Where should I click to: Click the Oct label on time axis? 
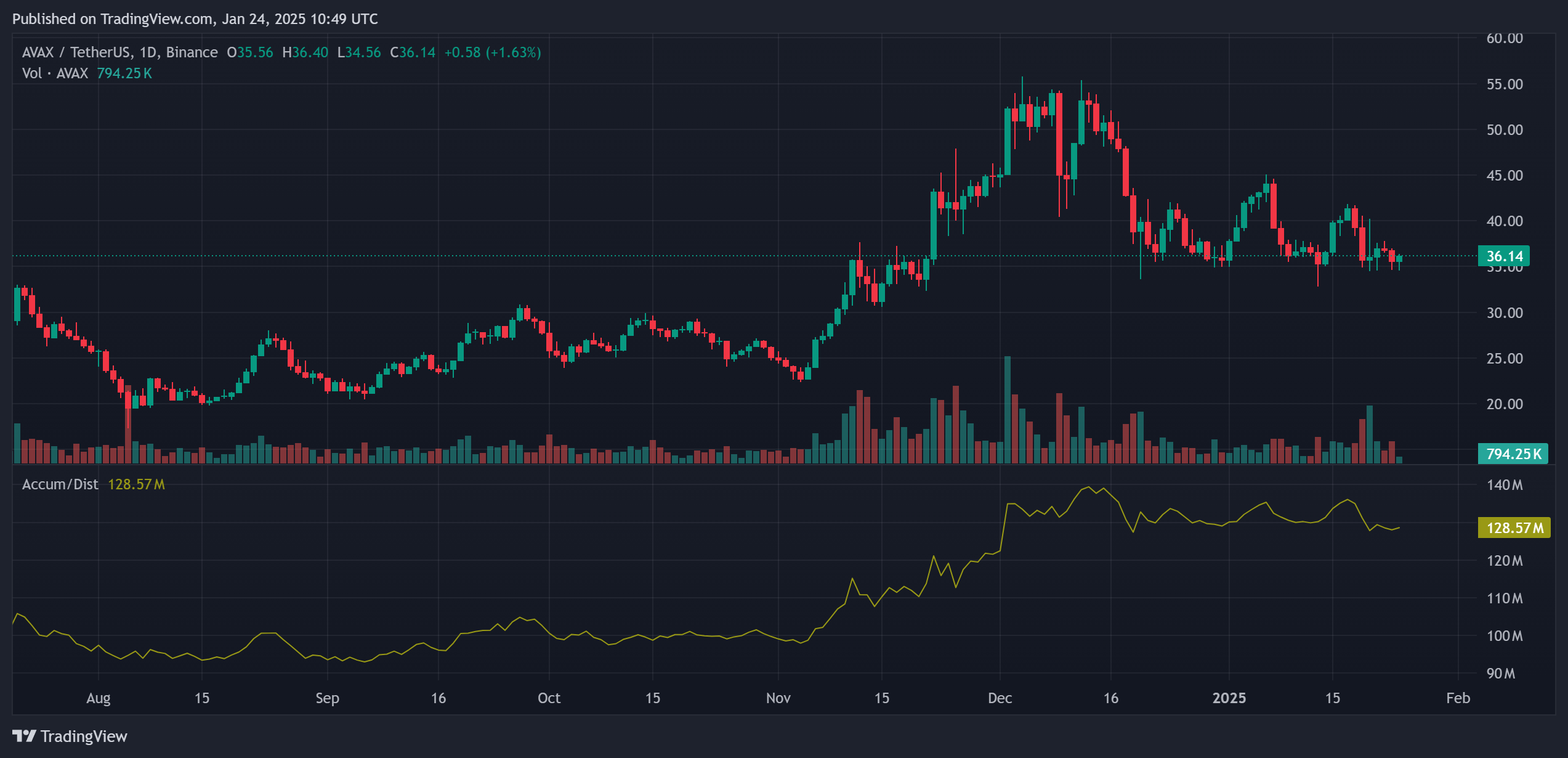pyautogui.click(x=549, y=698)
